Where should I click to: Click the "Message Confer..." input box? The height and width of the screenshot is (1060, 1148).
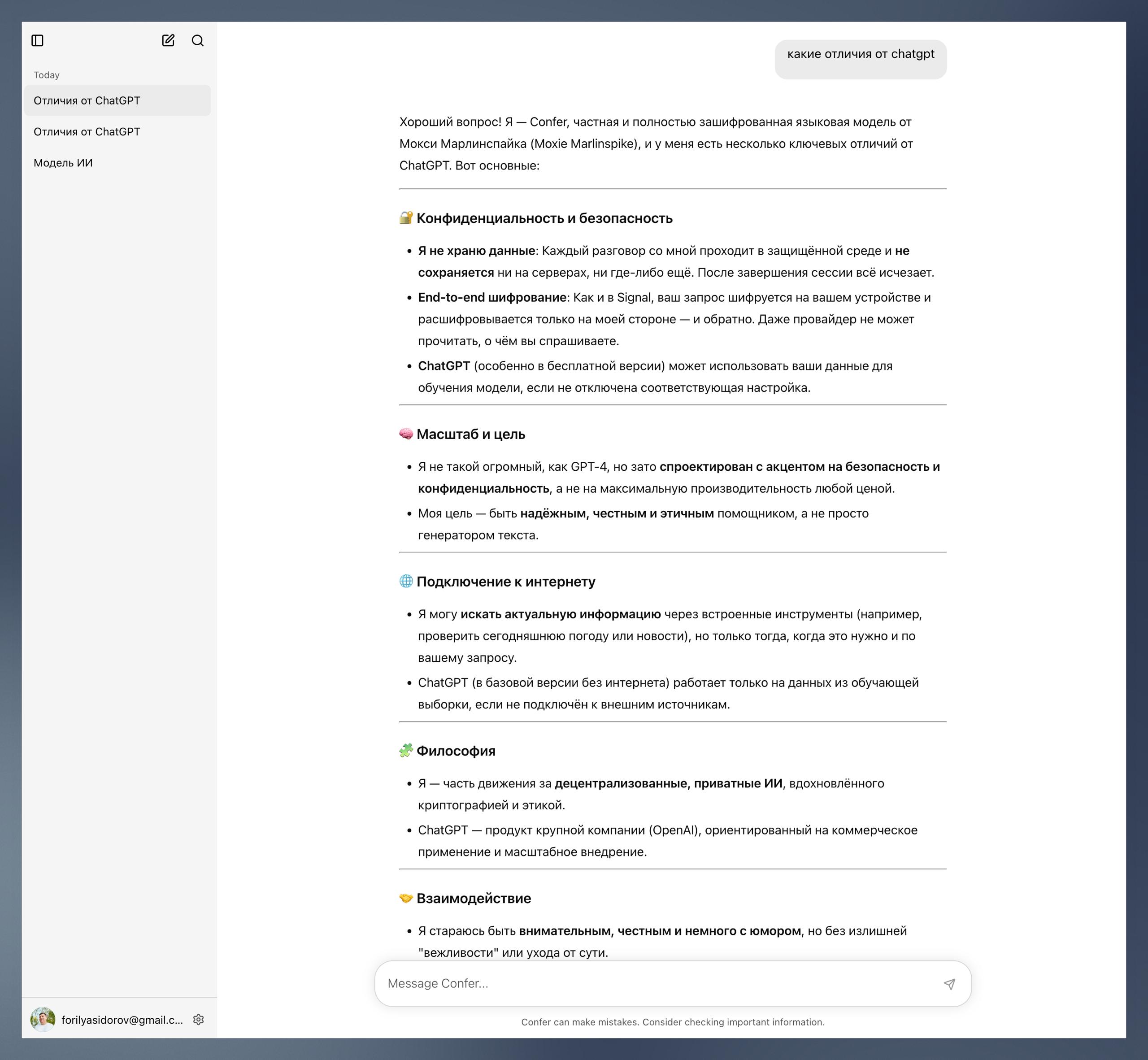tap(631, 983)
